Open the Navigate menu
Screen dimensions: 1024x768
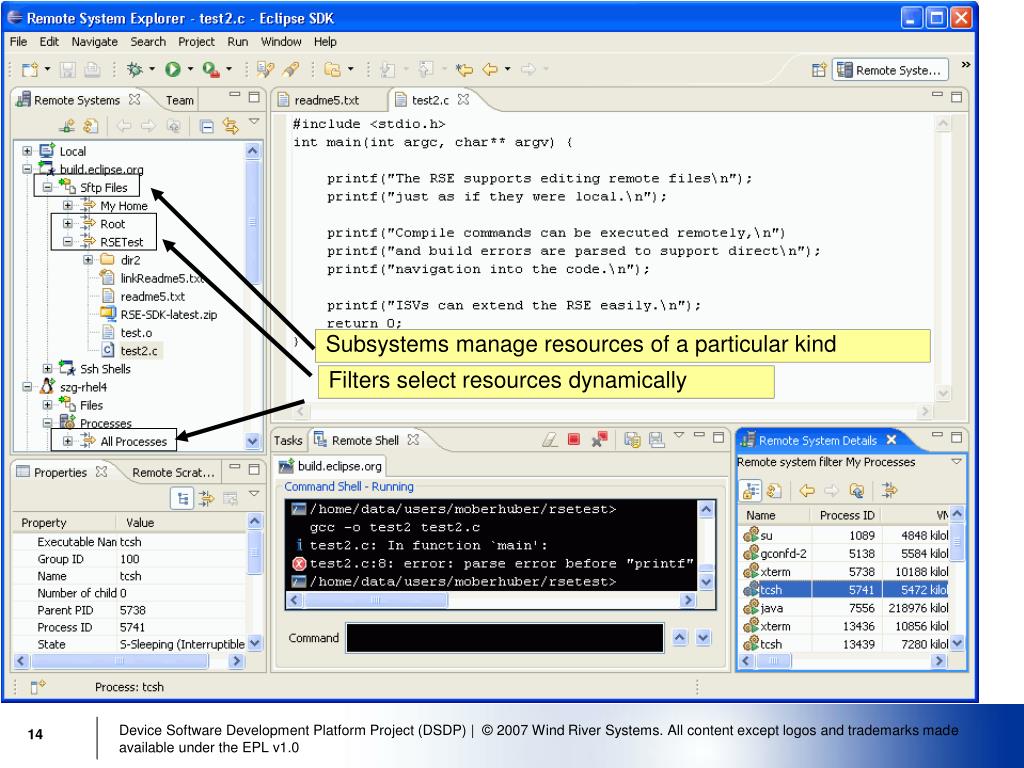(x=95, y=42)
